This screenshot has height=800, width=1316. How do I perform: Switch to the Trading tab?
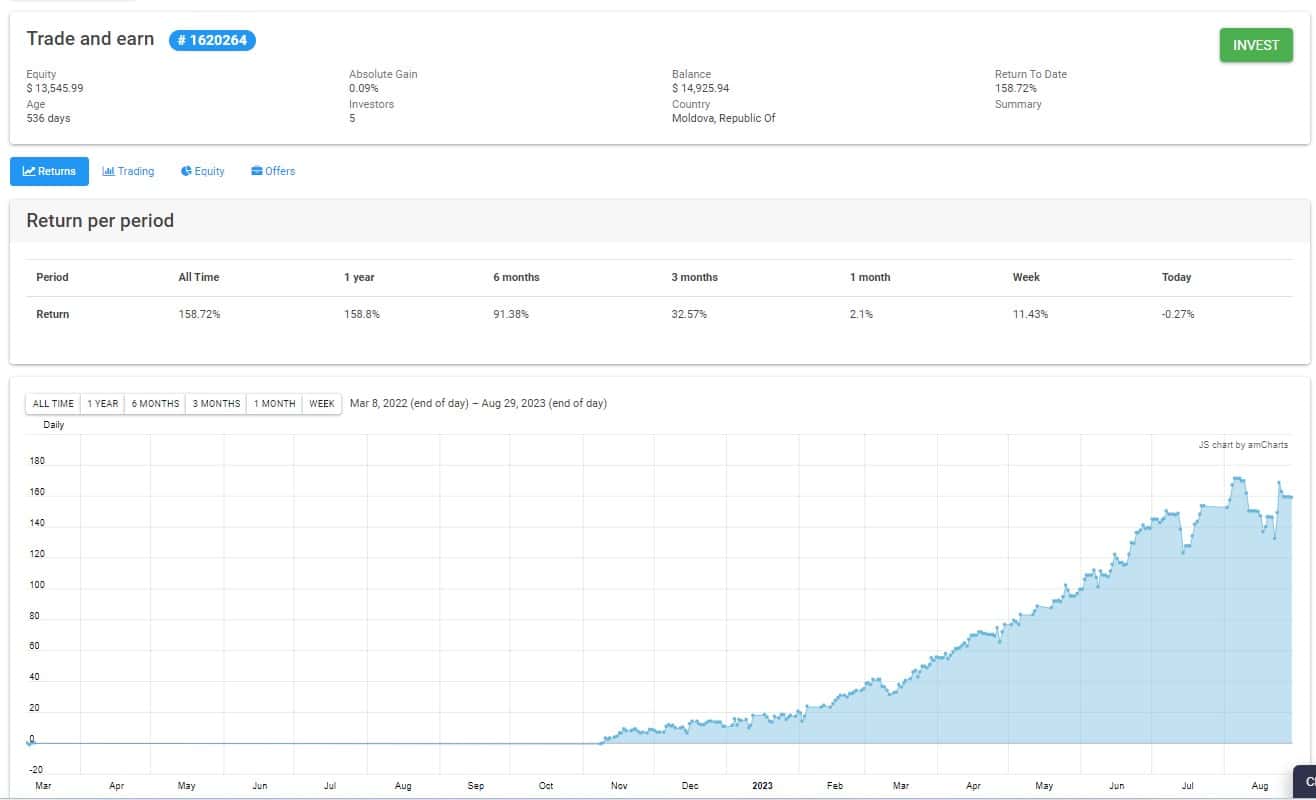[128, 171]
